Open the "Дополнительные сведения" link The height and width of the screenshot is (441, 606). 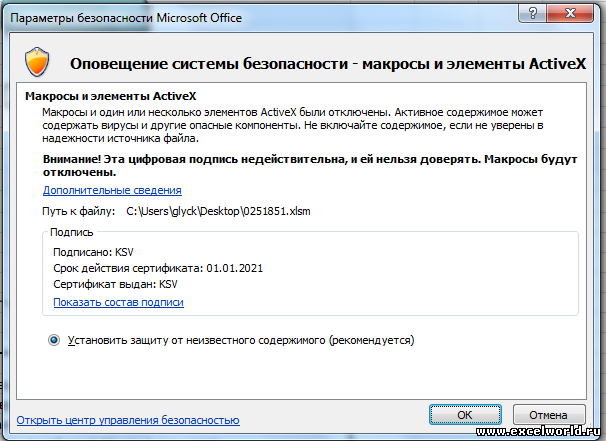112,190
